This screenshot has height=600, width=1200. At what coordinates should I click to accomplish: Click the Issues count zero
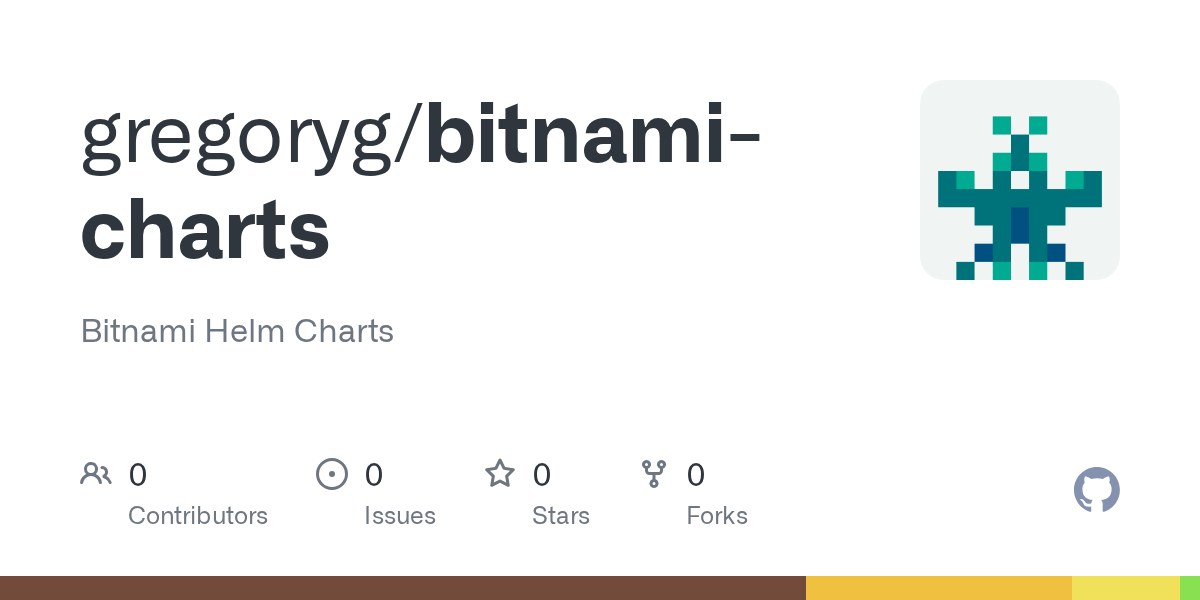pos(374,475)
